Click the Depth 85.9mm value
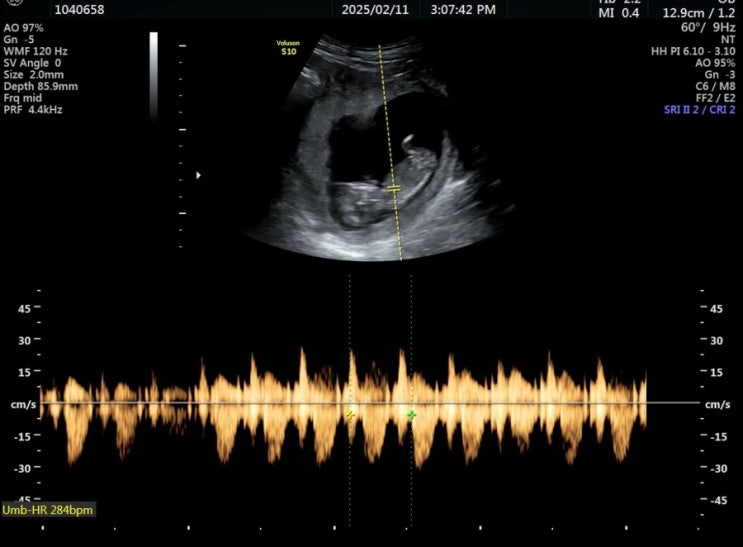 [41, 86]
